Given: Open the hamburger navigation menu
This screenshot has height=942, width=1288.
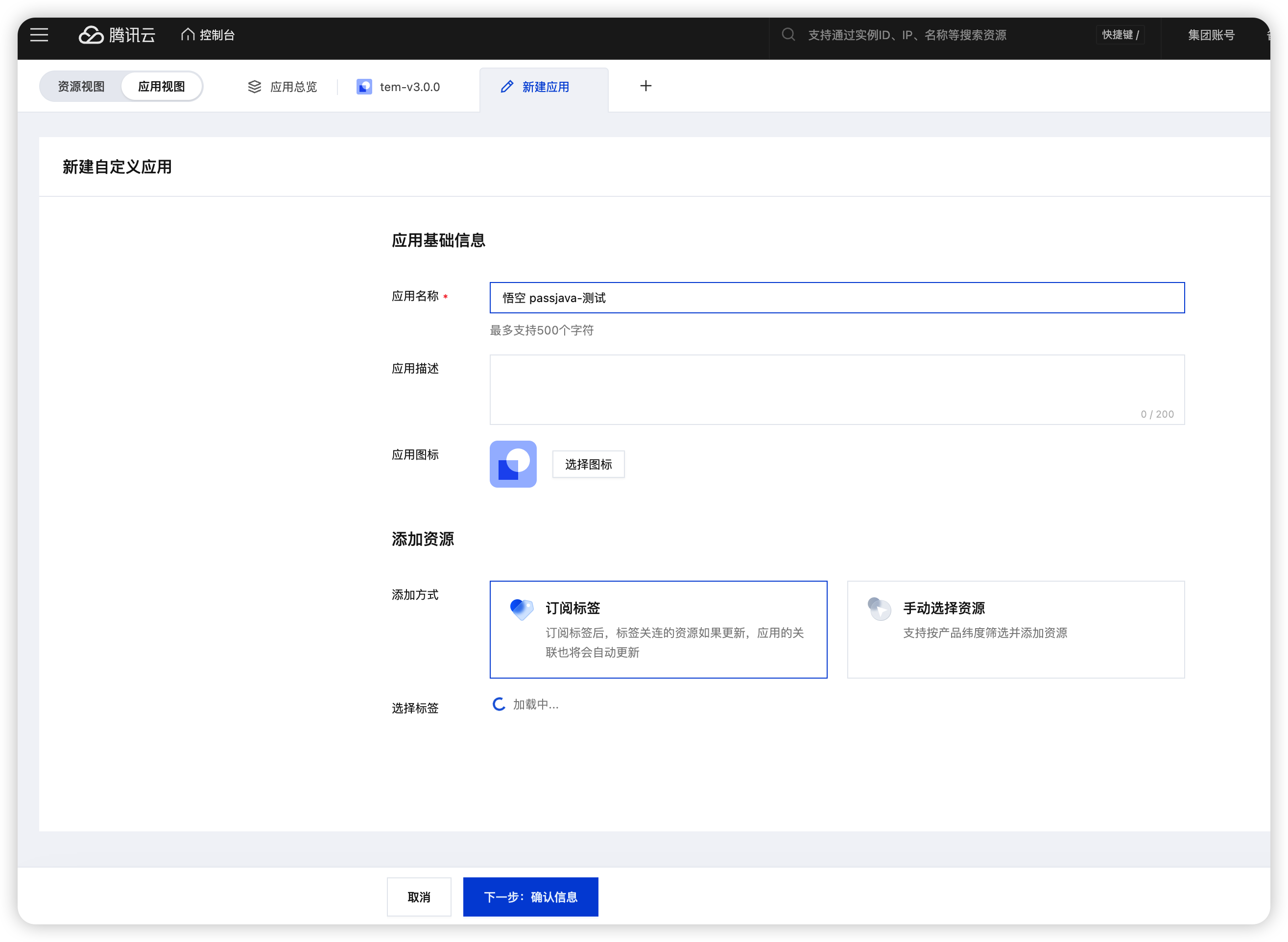Looking at the screenshot, I should tap(39, 35).
